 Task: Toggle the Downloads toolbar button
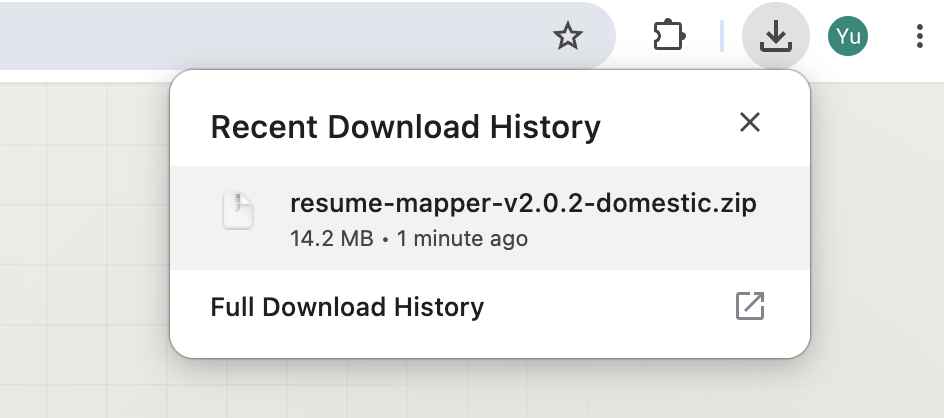(775, 36)
